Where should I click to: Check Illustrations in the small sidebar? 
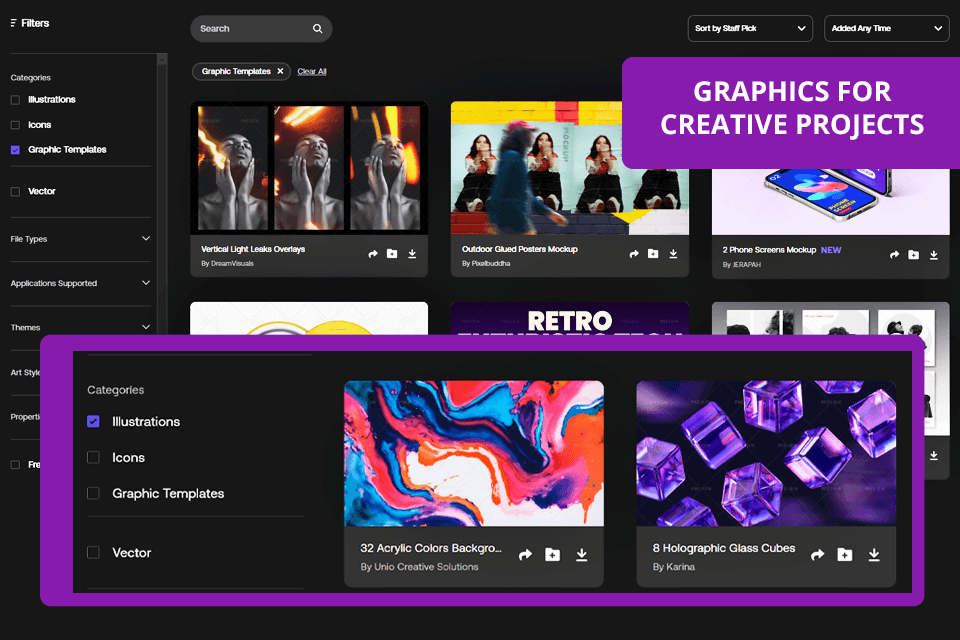[x=15, y=100]
